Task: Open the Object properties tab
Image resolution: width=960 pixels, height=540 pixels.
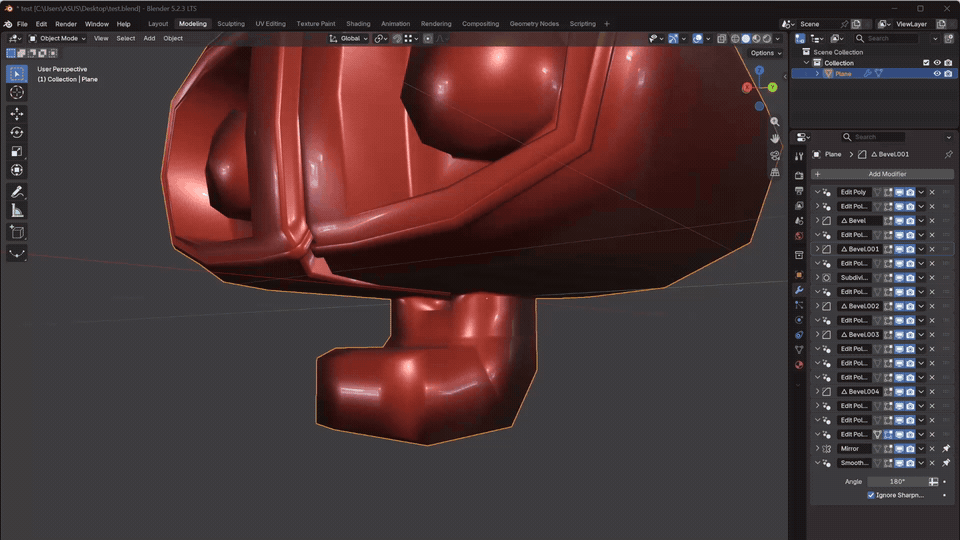Action: (799, 275)
